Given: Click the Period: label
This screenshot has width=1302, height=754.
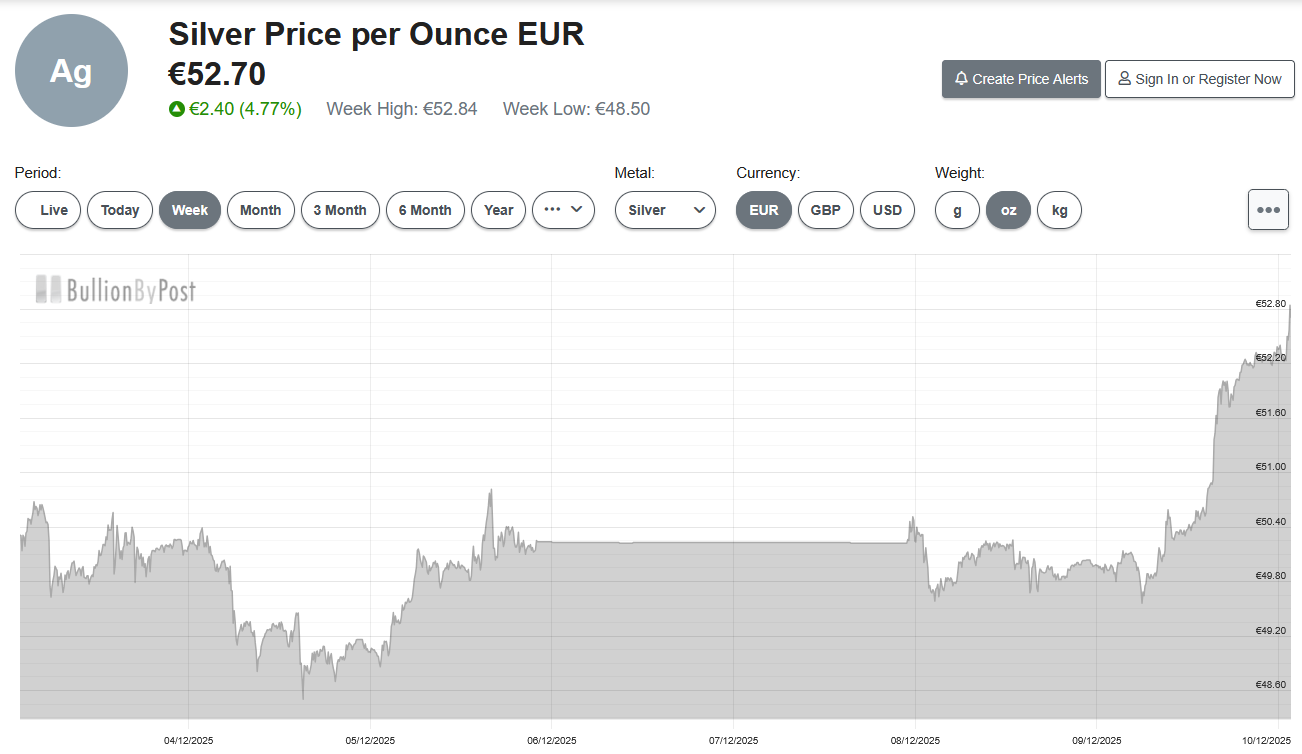Looking at the screenshot, I should tap(38, 173).
